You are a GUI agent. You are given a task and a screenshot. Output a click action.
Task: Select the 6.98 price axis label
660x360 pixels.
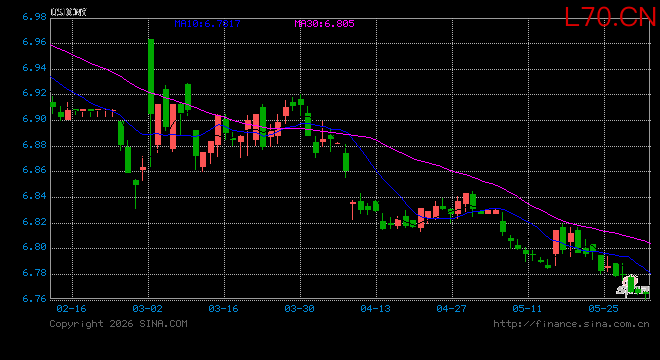35,17
